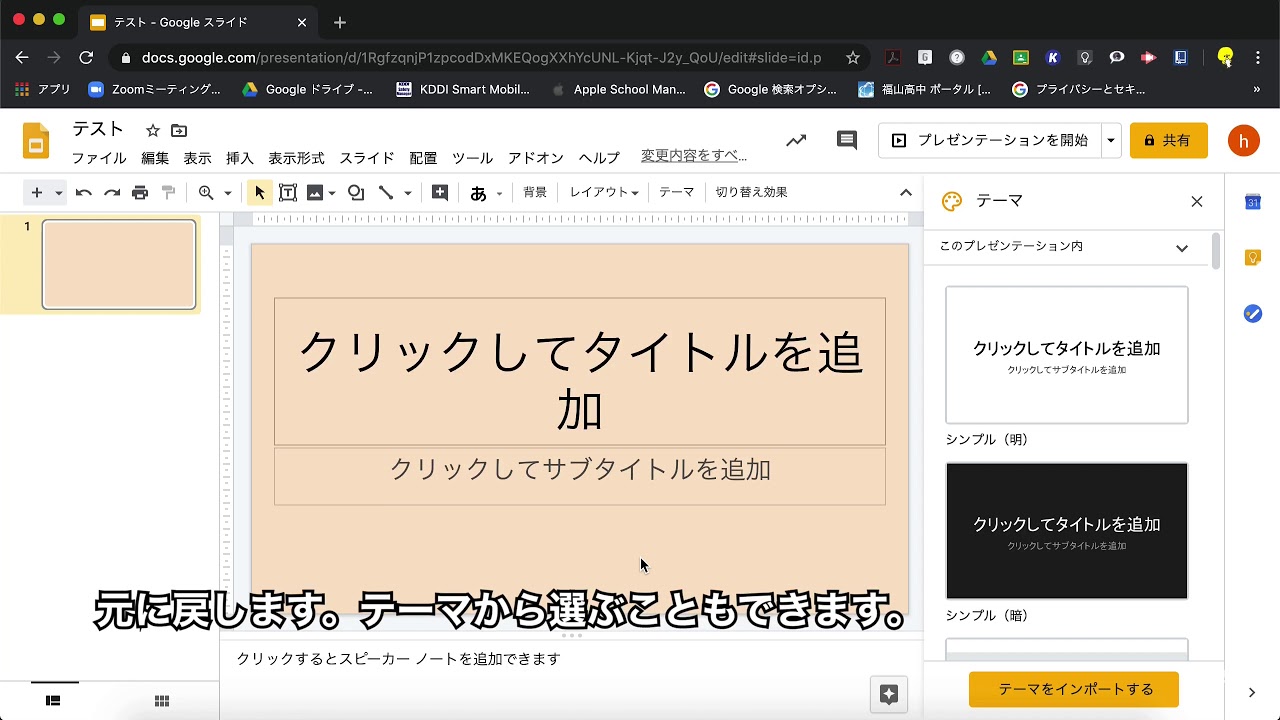The height and width of the screenshot is (720, 1280).
Task: Click the 切り替え効果 button
Action: [x=751, y=192]
